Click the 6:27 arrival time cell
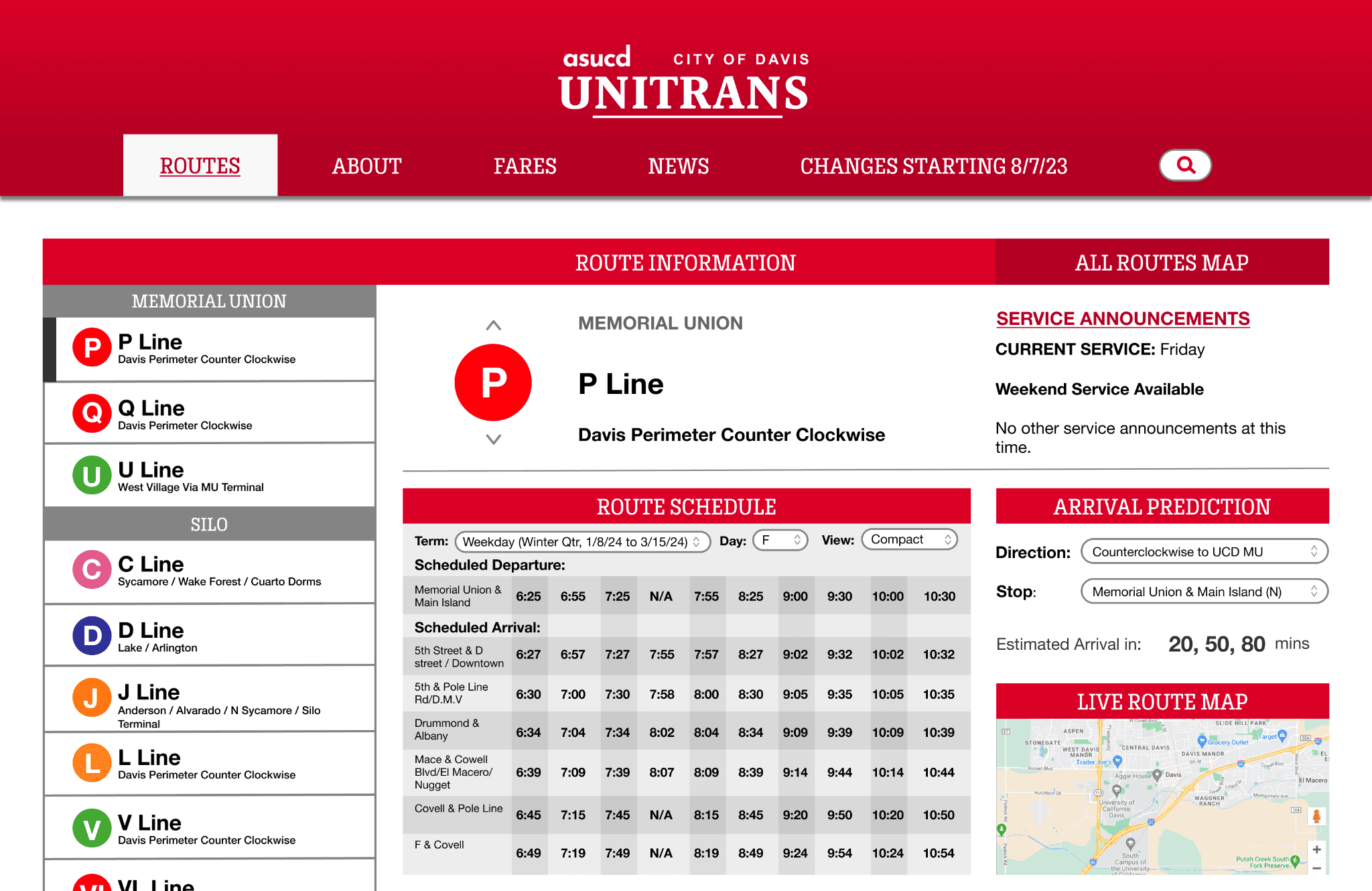The width and height of the screenshot is (1372, 891). (x=529, y=655)
